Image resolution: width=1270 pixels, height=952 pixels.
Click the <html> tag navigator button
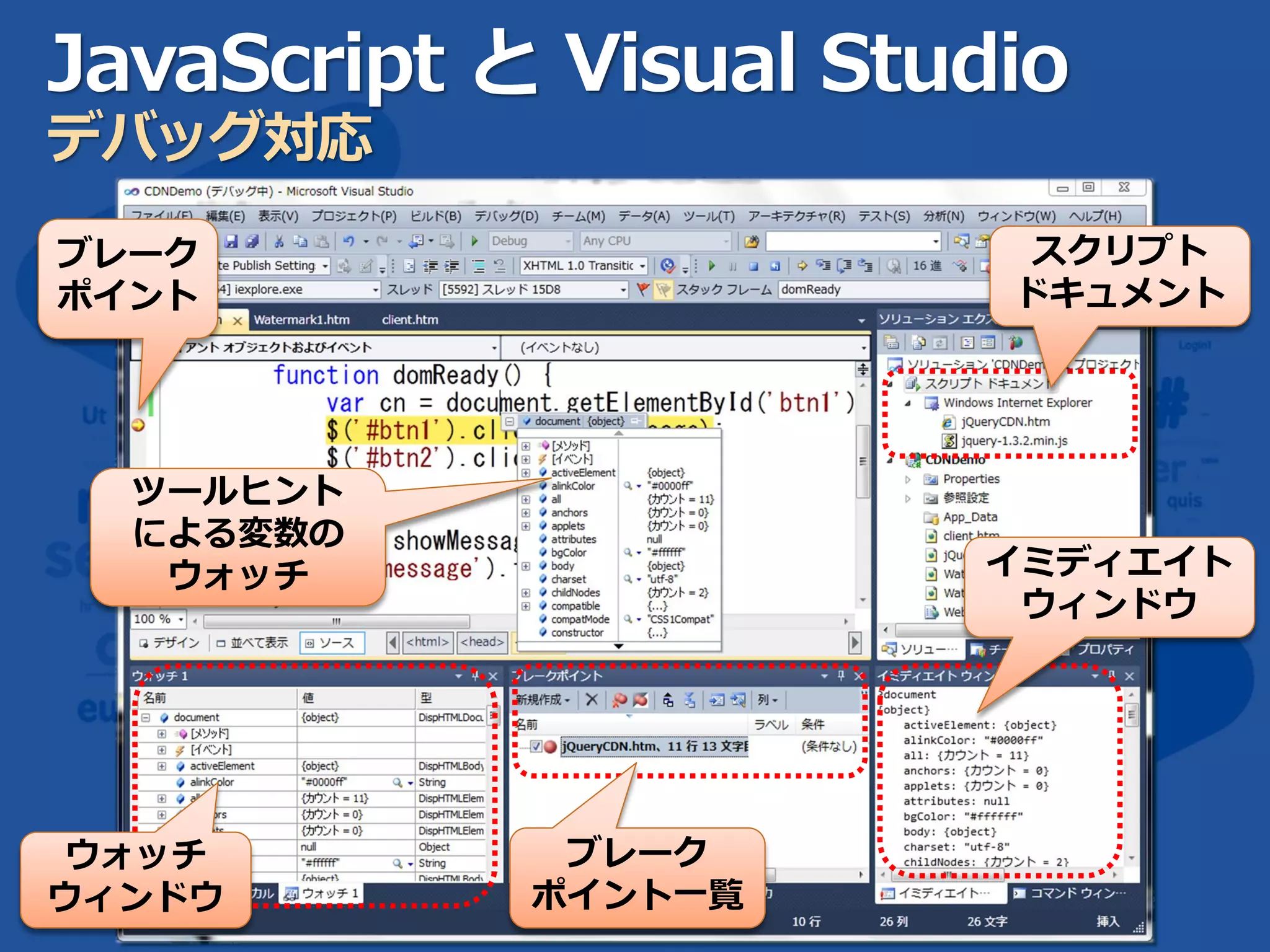click(x=427, y=642)
